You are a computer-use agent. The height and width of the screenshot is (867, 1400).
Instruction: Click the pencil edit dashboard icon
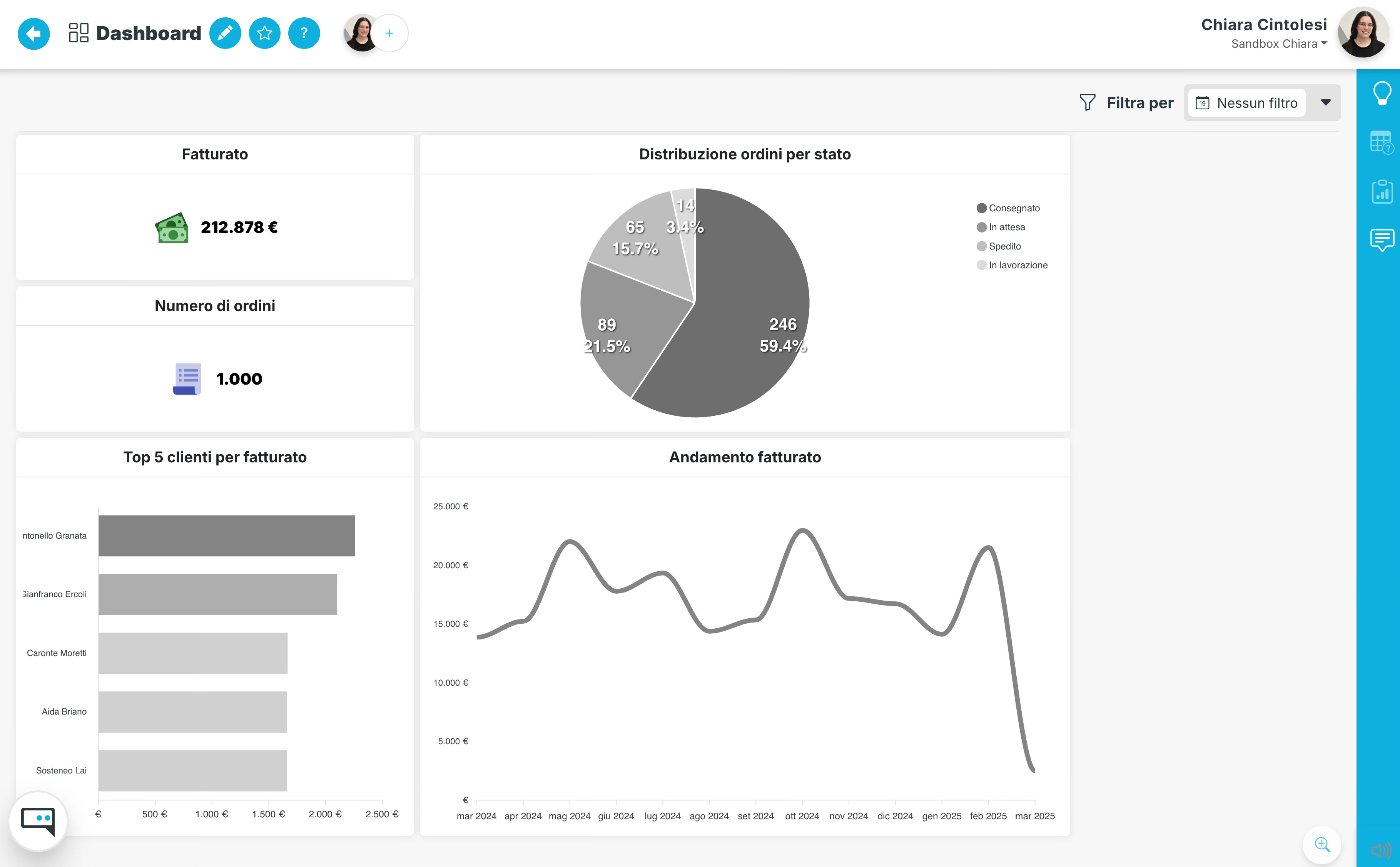pyautogui.click(x=225, y=34)
